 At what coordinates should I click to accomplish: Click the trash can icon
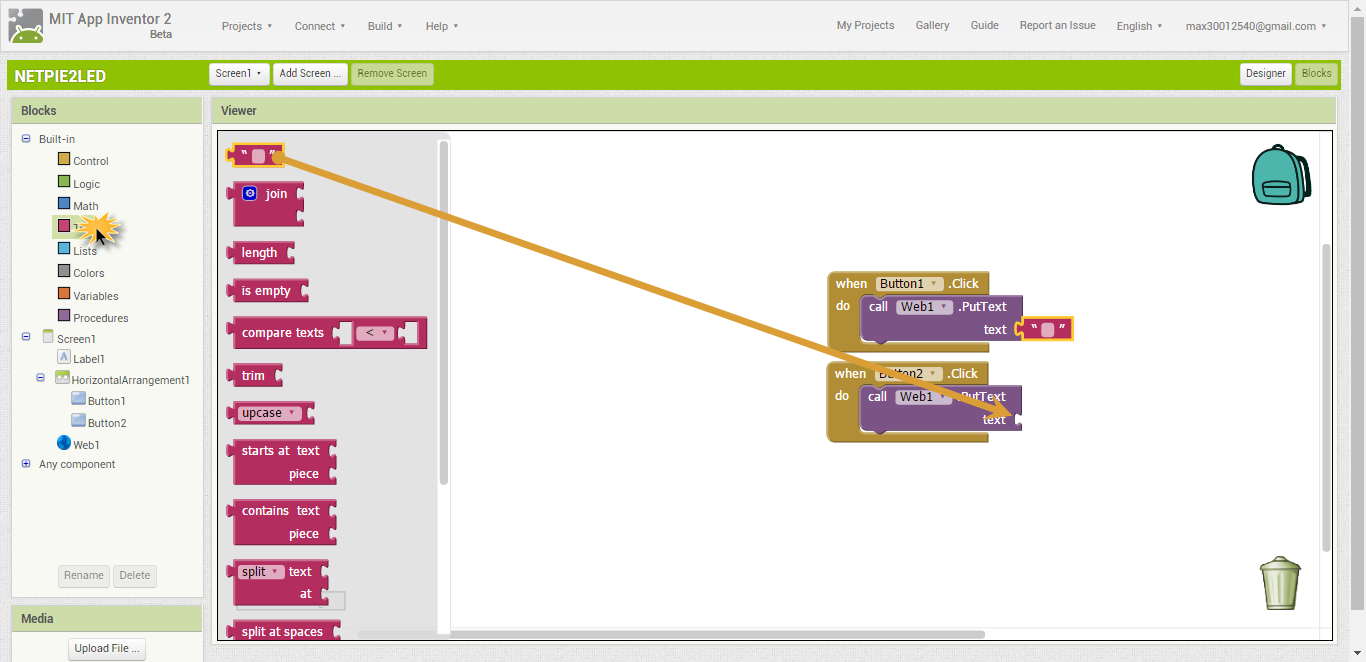coord(1280,584)
